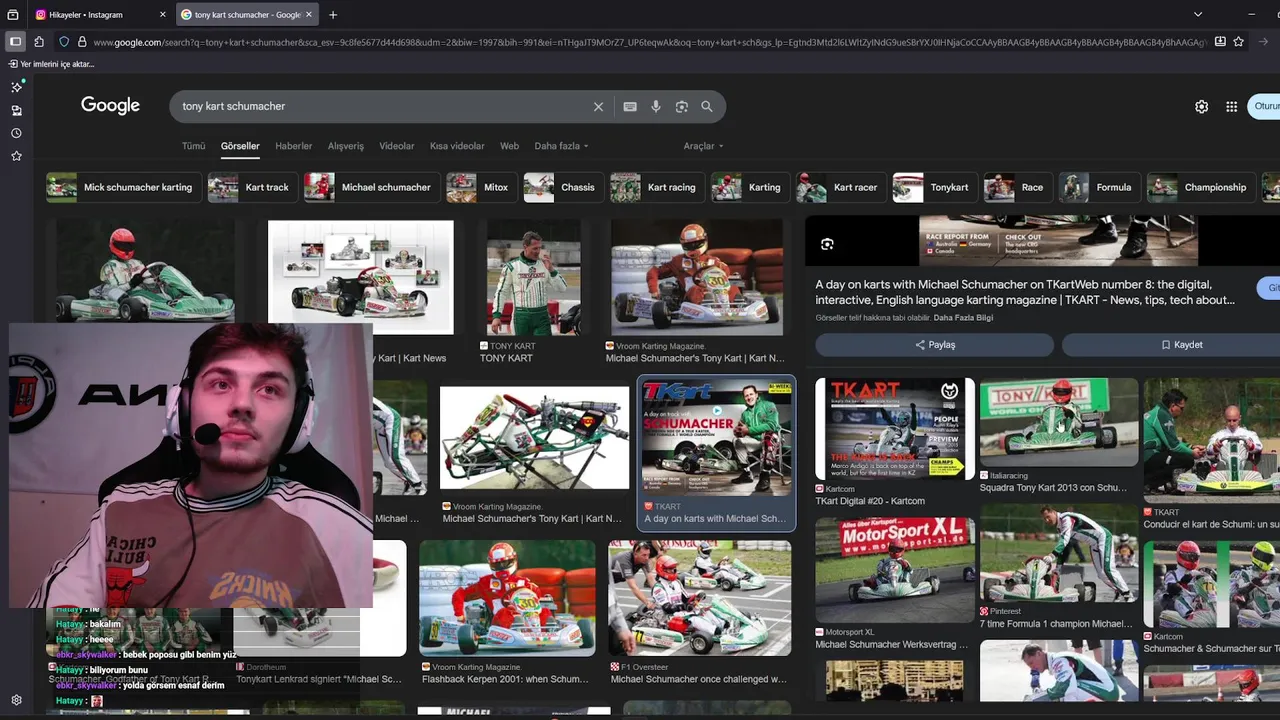Click the install page icon in address bar
1280x720 pixels.
[x=1220, y=42]
